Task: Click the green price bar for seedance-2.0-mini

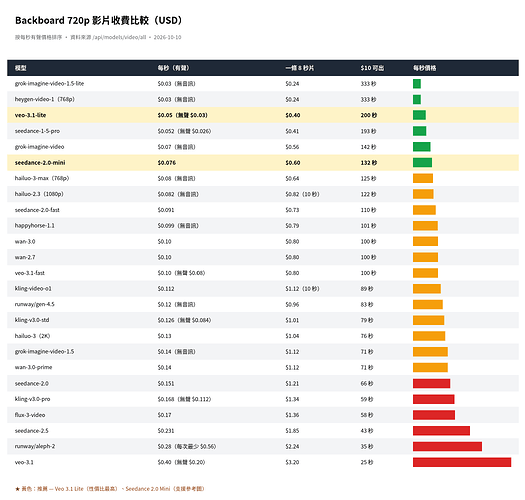Action: point(422,162)
